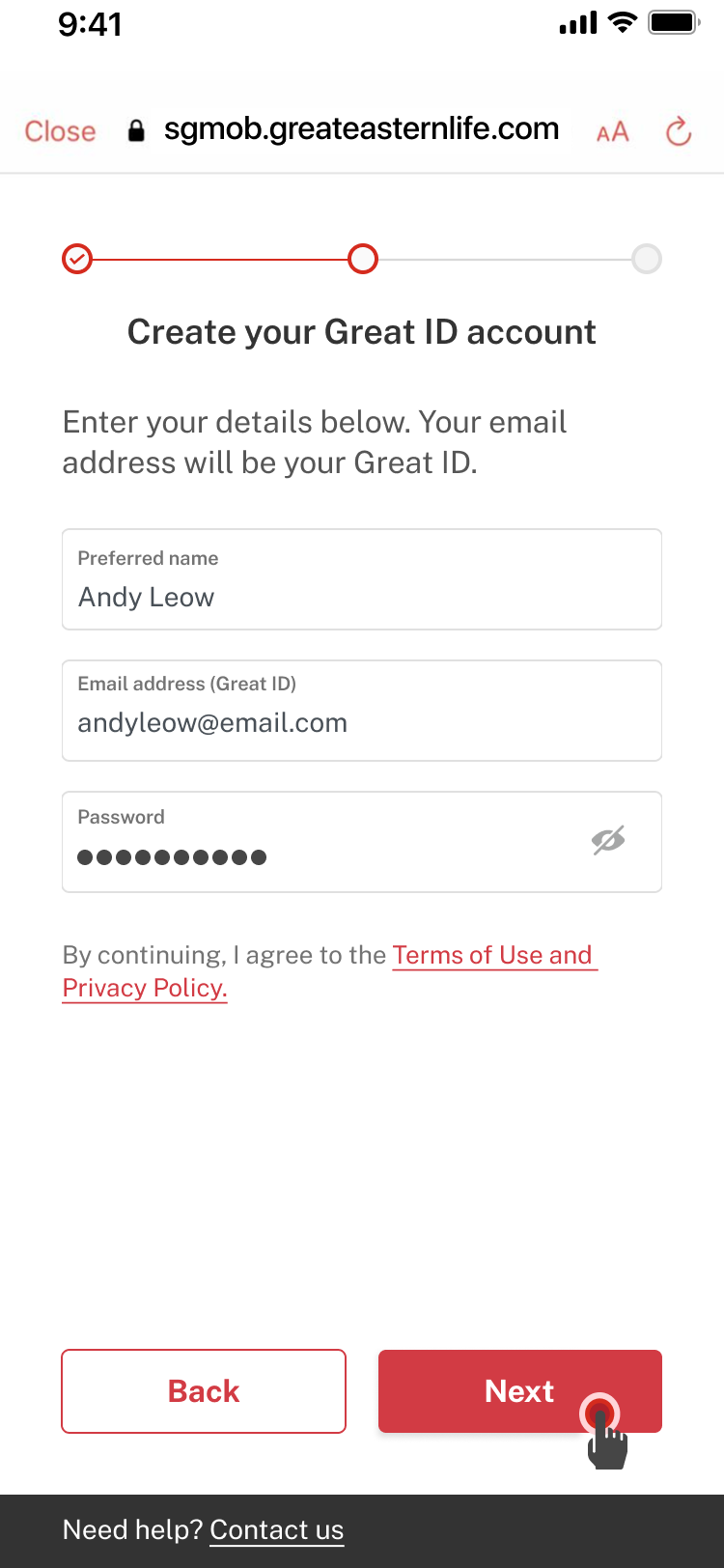Image resolution: width=724 pixels, height=1568 pixels.
Task: Edit the Email address (Great ID) field
Action: pyautogui.click(x=362, y=711)
